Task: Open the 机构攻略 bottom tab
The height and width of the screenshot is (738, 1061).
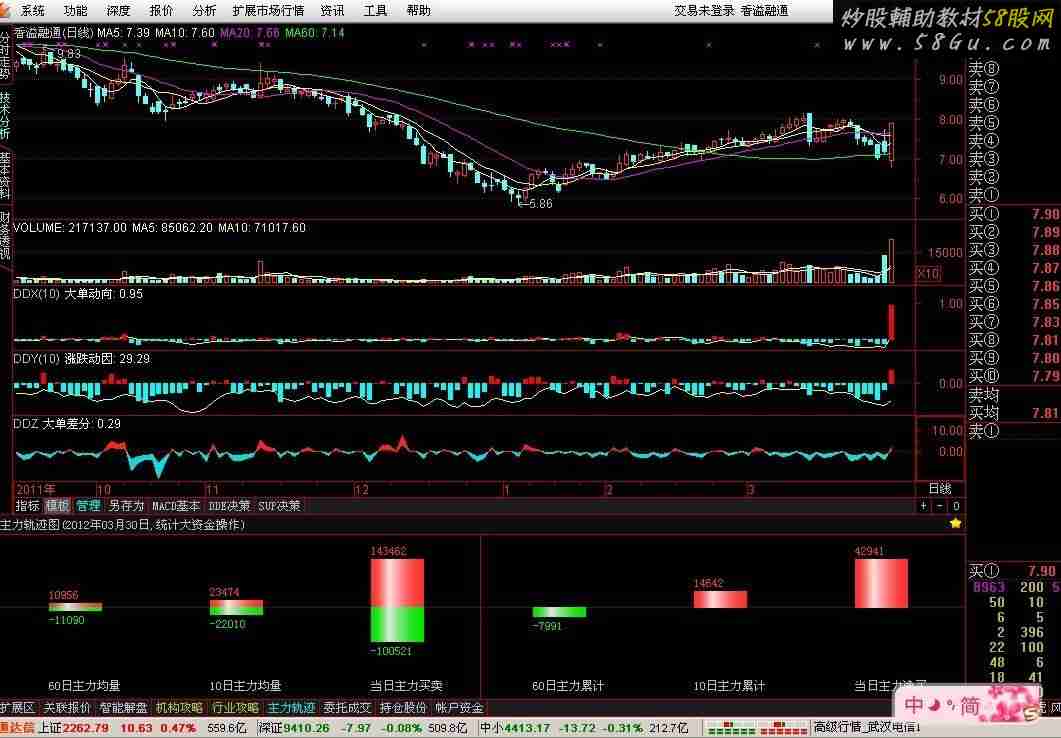Action: (x=179, y=708)
